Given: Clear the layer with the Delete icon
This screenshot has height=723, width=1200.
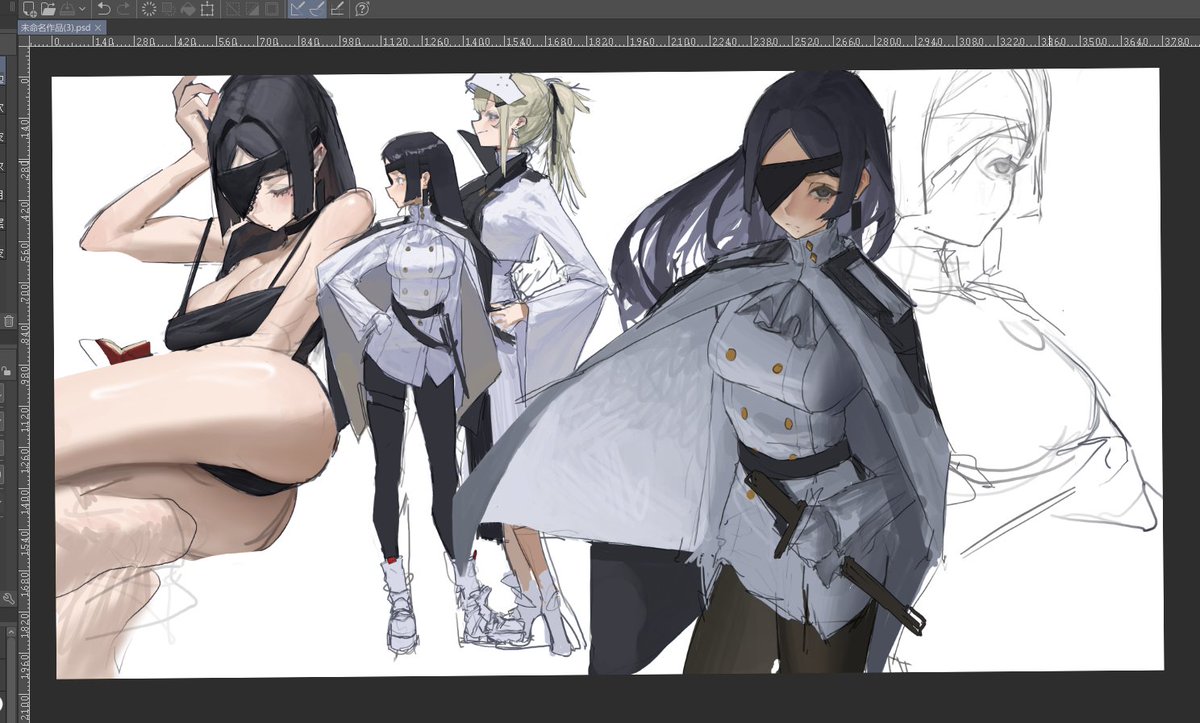Looking at the screenshot, I should tap(149, 9).
